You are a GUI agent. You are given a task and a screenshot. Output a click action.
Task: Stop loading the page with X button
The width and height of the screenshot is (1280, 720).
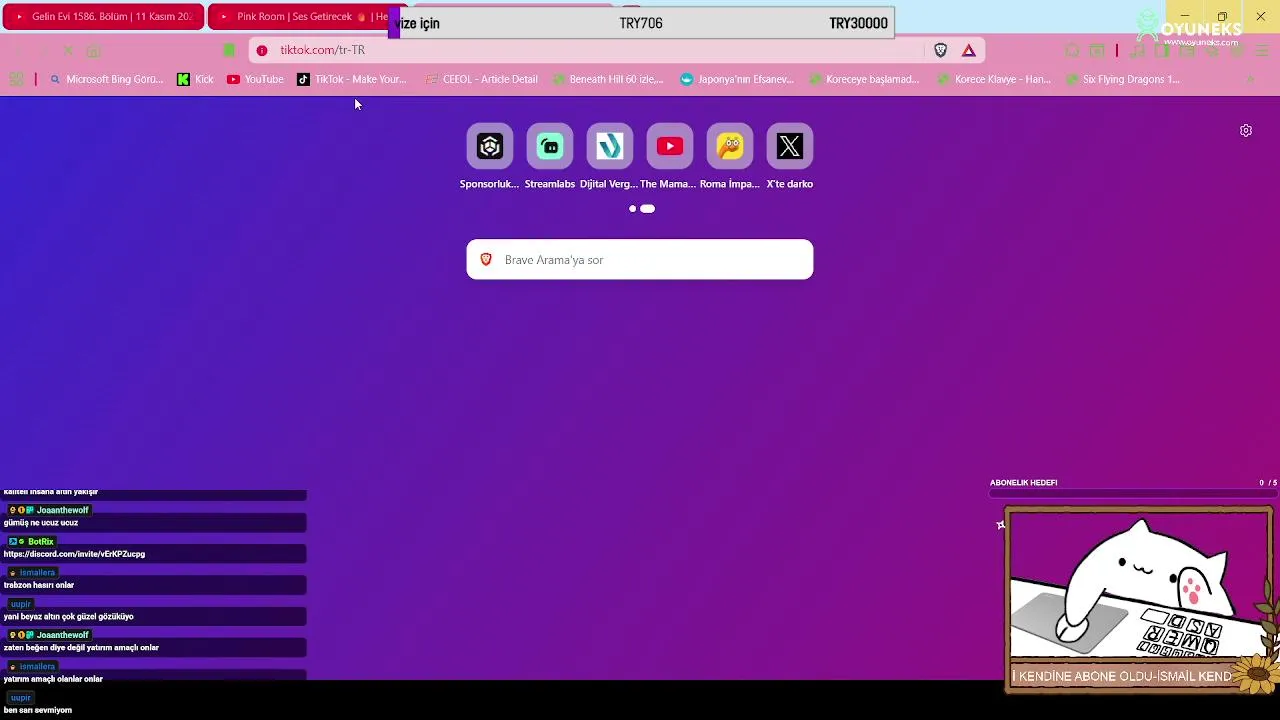[x=68, y=50]
